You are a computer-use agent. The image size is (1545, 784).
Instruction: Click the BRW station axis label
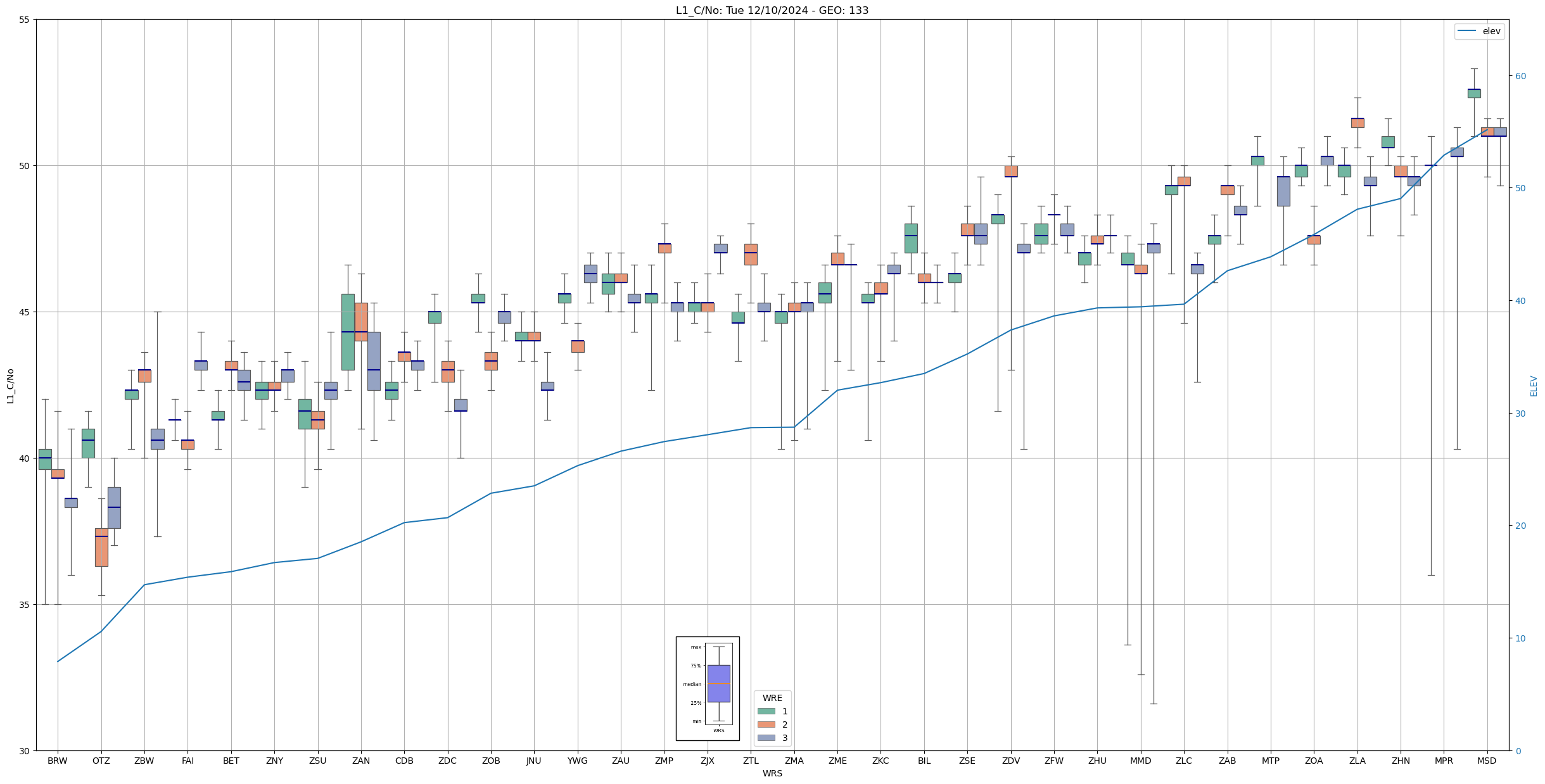(x=58, y=761)
